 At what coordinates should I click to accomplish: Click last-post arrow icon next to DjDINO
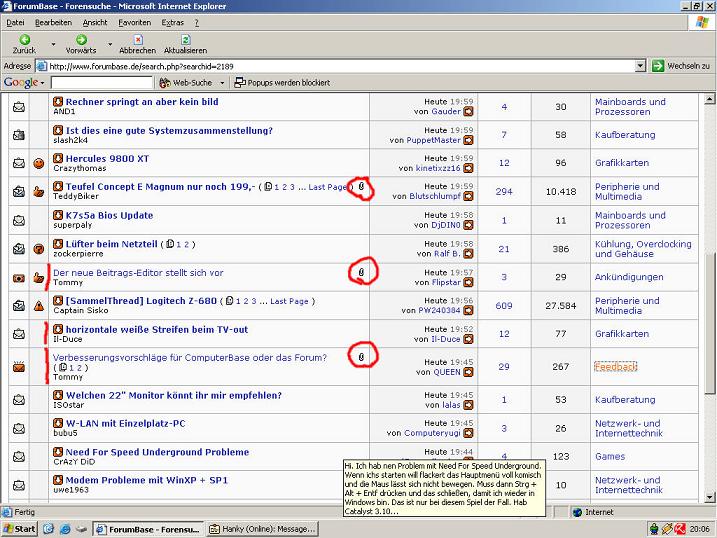(468, 225)
